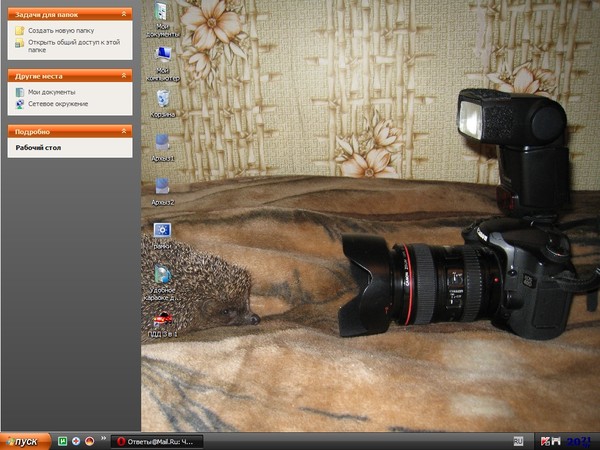Click the Рабочий стол label in Подробно
This screenshot has height=450, width=600.
[x=38, y=147]
